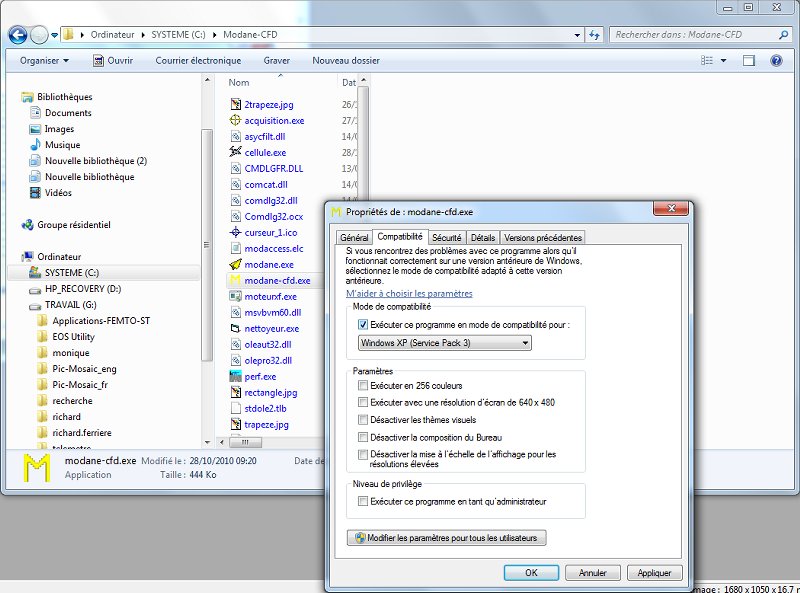Screen dimensions: 800x593
Task: Click the cellule.exe file icon
Action: [x=235, y=152]
